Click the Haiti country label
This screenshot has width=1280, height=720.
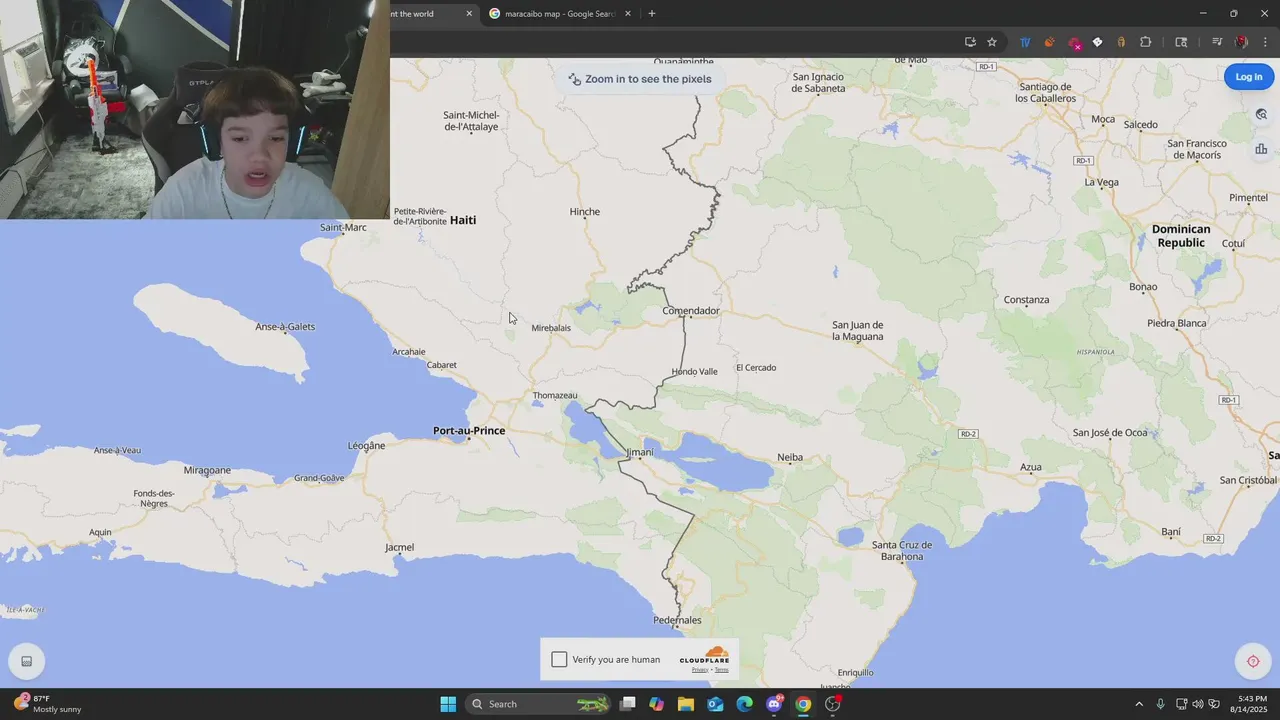463,220
